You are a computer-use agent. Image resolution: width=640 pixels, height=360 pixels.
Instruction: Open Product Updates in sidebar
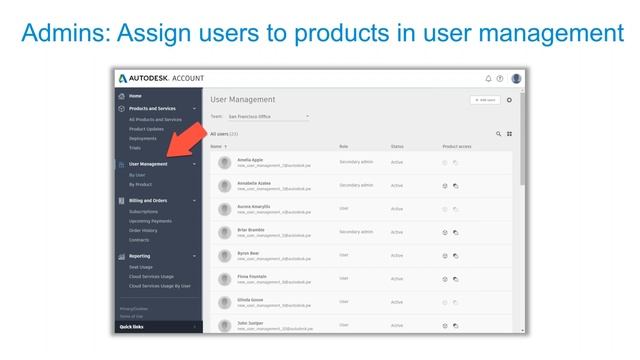pyautogui.click(x=146, y=129)
